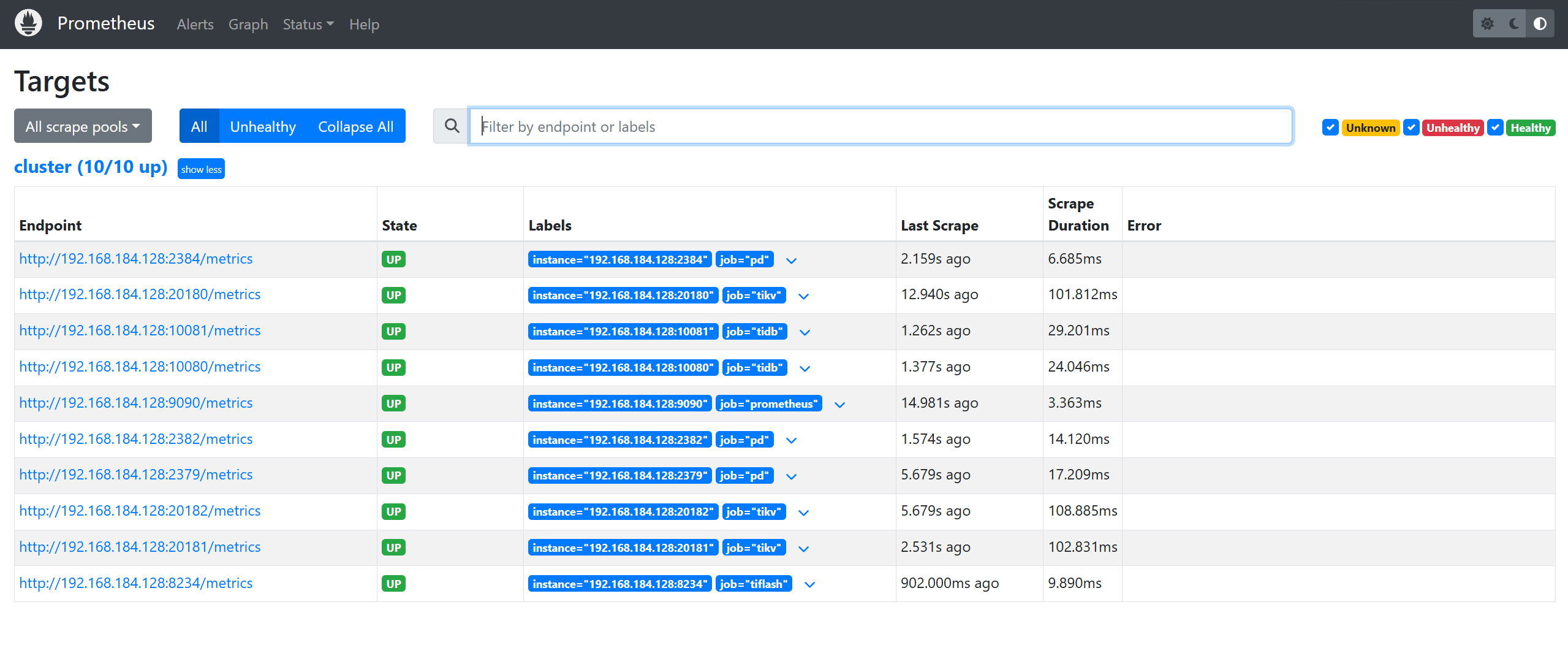Viewport: 1568px width, 672px height.
Task: Expand labels for the tiflash job row
Action: coord(810,584)
